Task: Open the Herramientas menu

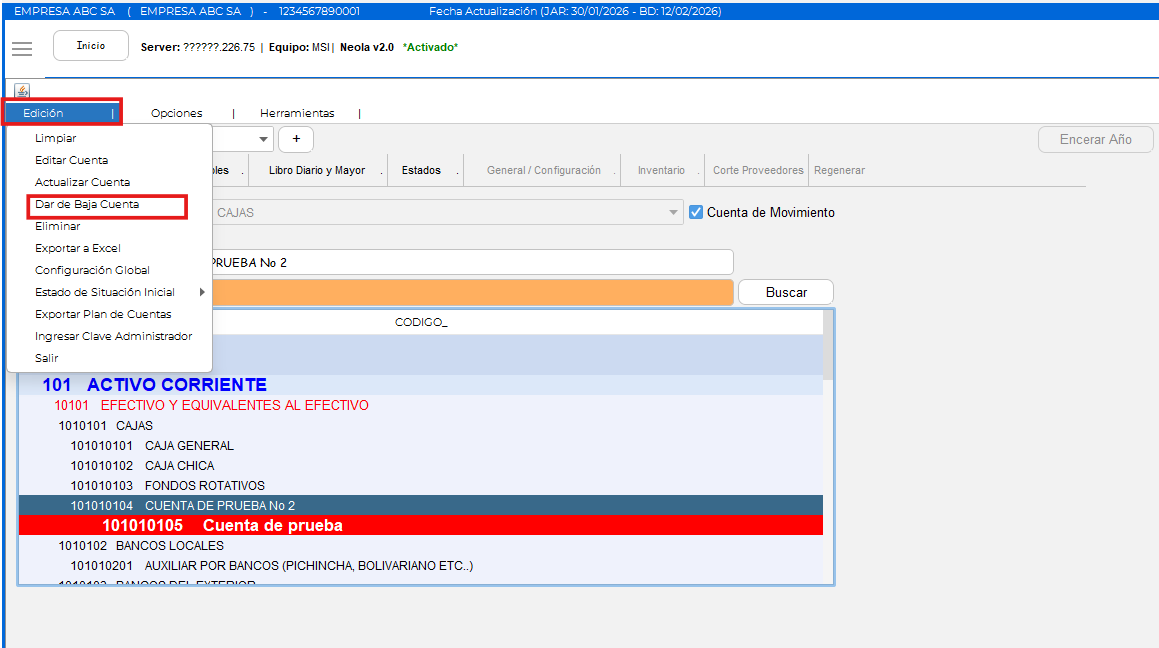Action: click(x=297, y=113)
